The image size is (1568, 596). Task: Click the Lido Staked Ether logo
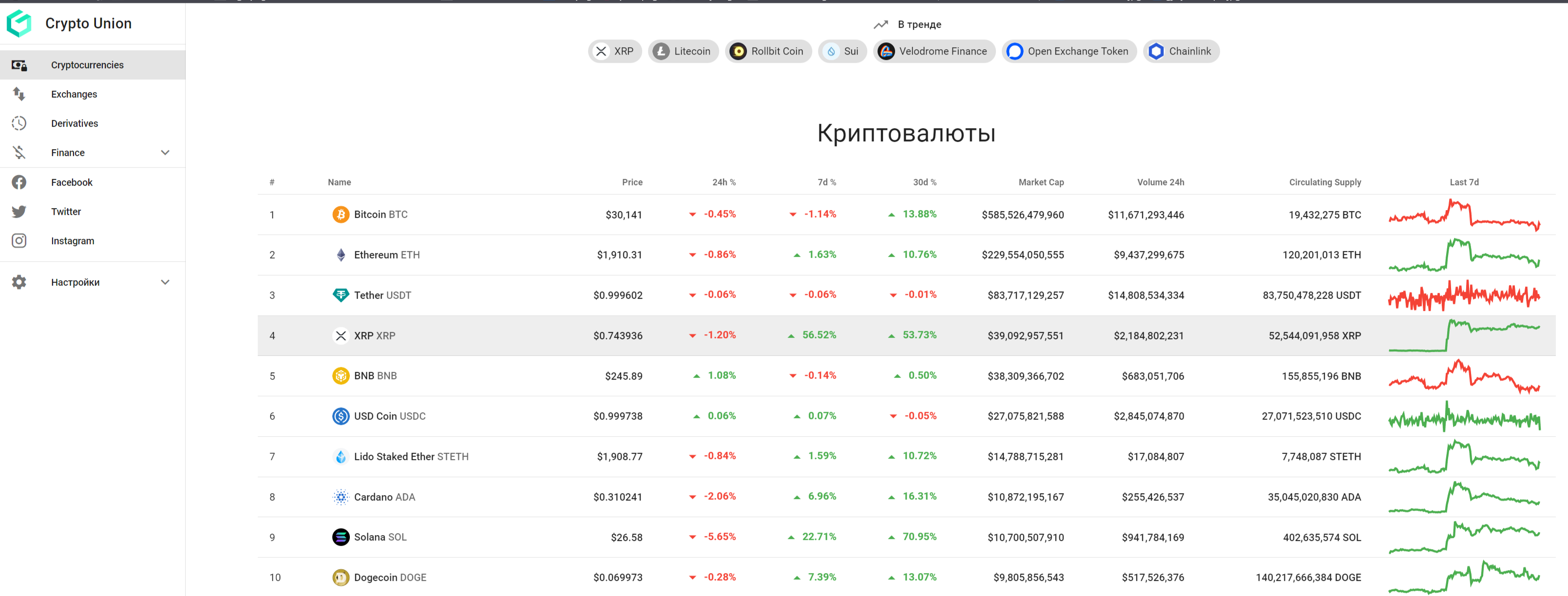click(341, 457)
